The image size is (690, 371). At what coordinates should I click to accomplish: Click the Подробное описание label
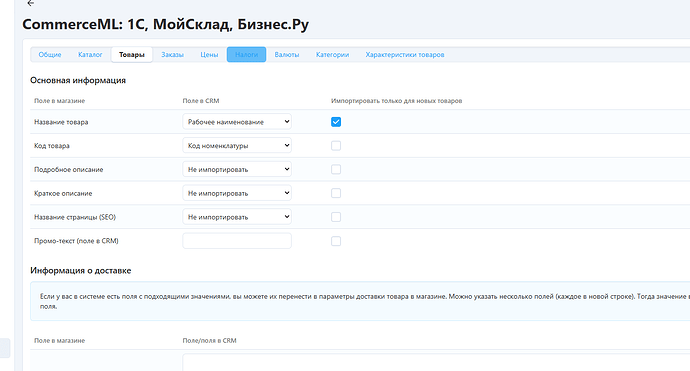coord(69,169)
